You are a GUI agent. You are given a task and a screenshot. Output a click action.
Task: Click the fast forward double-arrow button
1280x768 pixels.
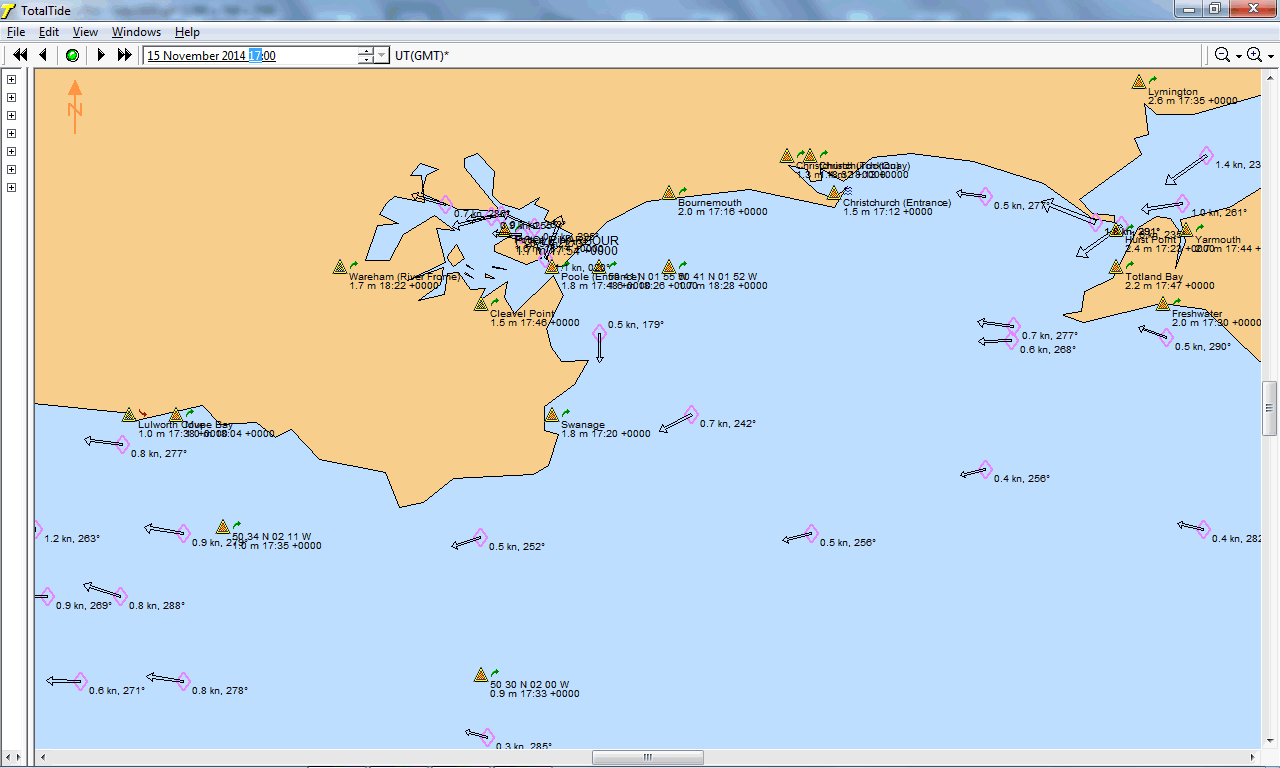(x=125, y=55)
